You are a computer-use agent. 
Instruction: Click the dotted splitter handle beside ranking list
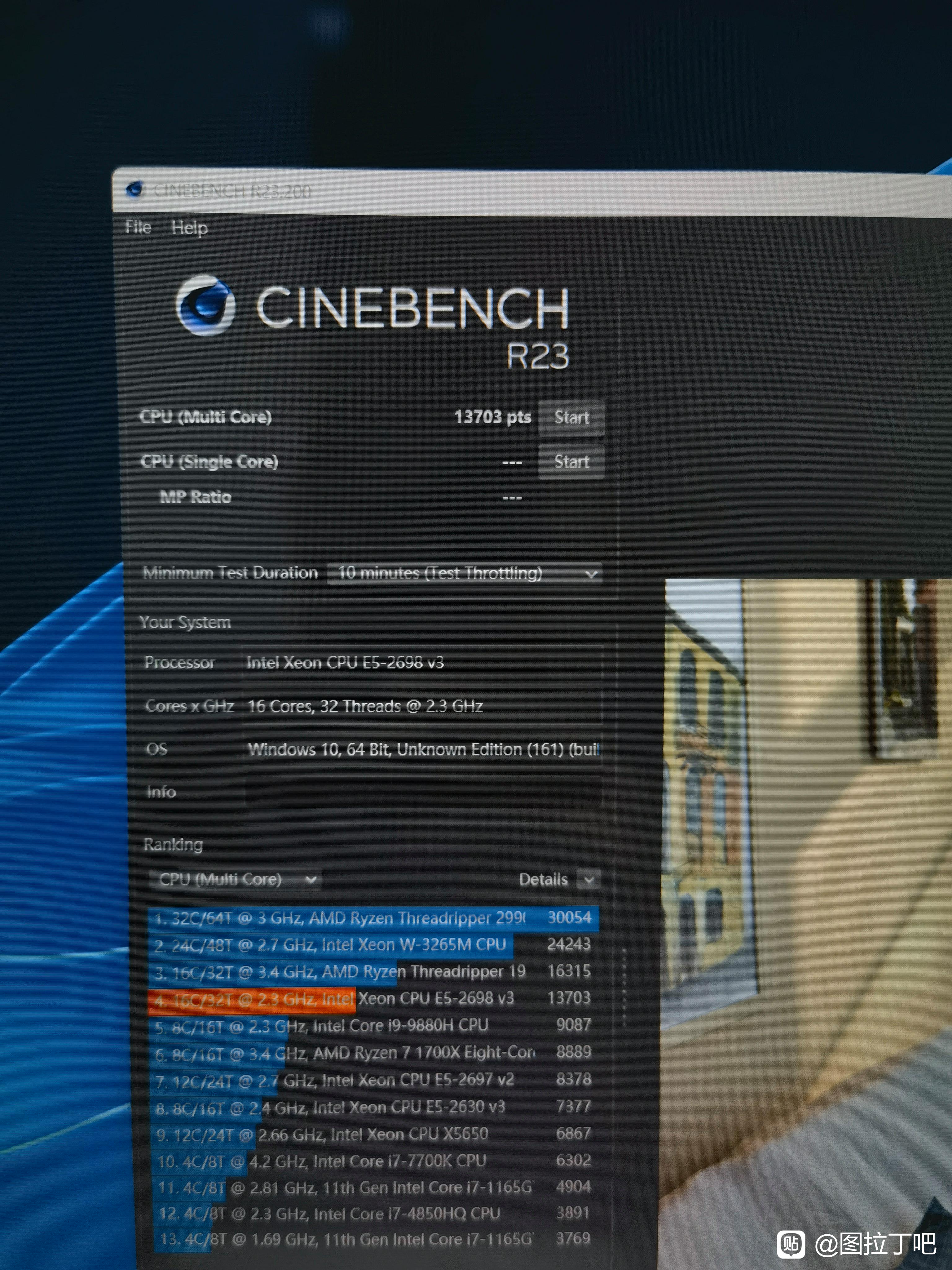click(x=624, y=988)
